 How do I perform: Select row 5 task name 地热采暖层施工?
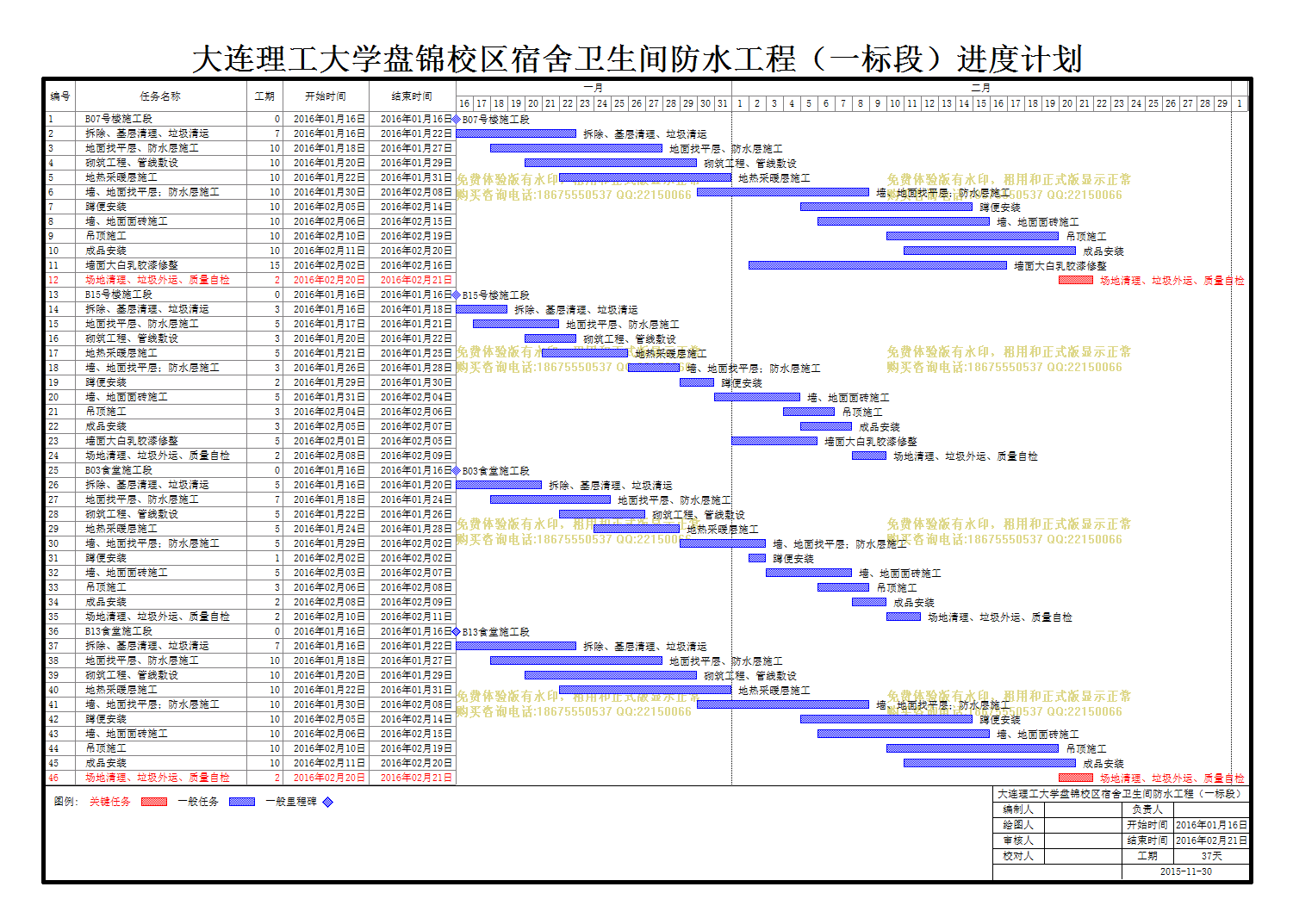121,177
